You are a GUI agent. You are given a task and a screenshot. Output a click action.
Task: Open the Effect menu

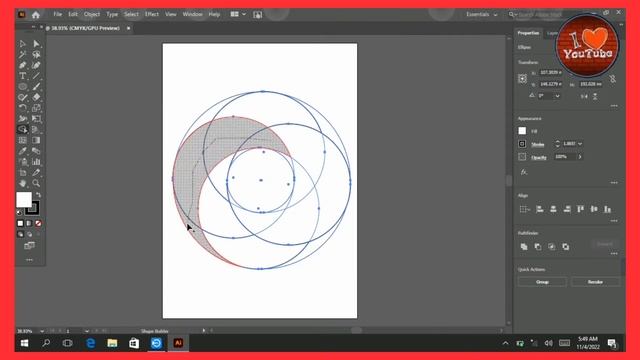152,14
